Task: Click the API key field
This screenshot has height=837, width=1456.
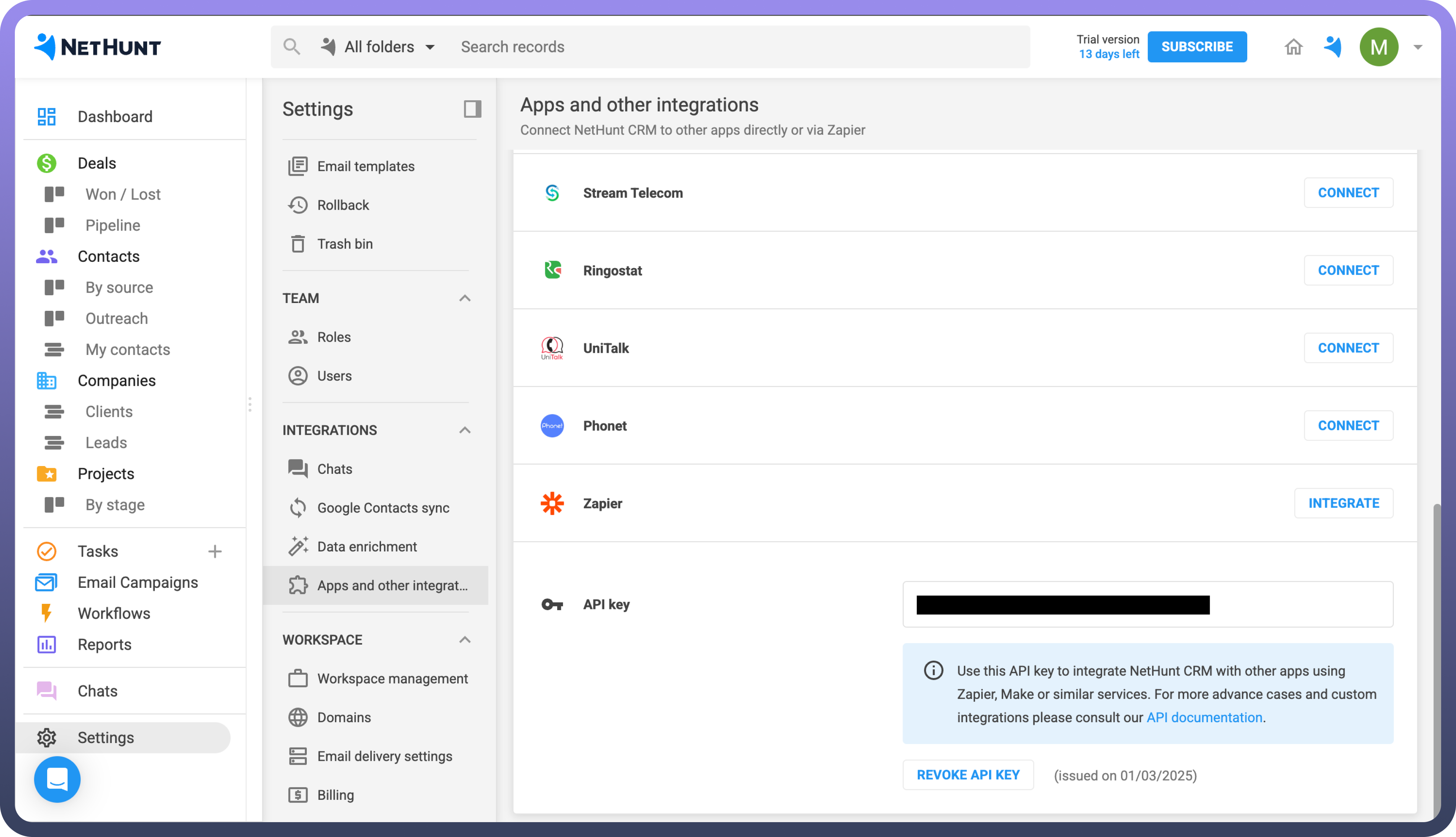Action: click(x=1147, y=604)
